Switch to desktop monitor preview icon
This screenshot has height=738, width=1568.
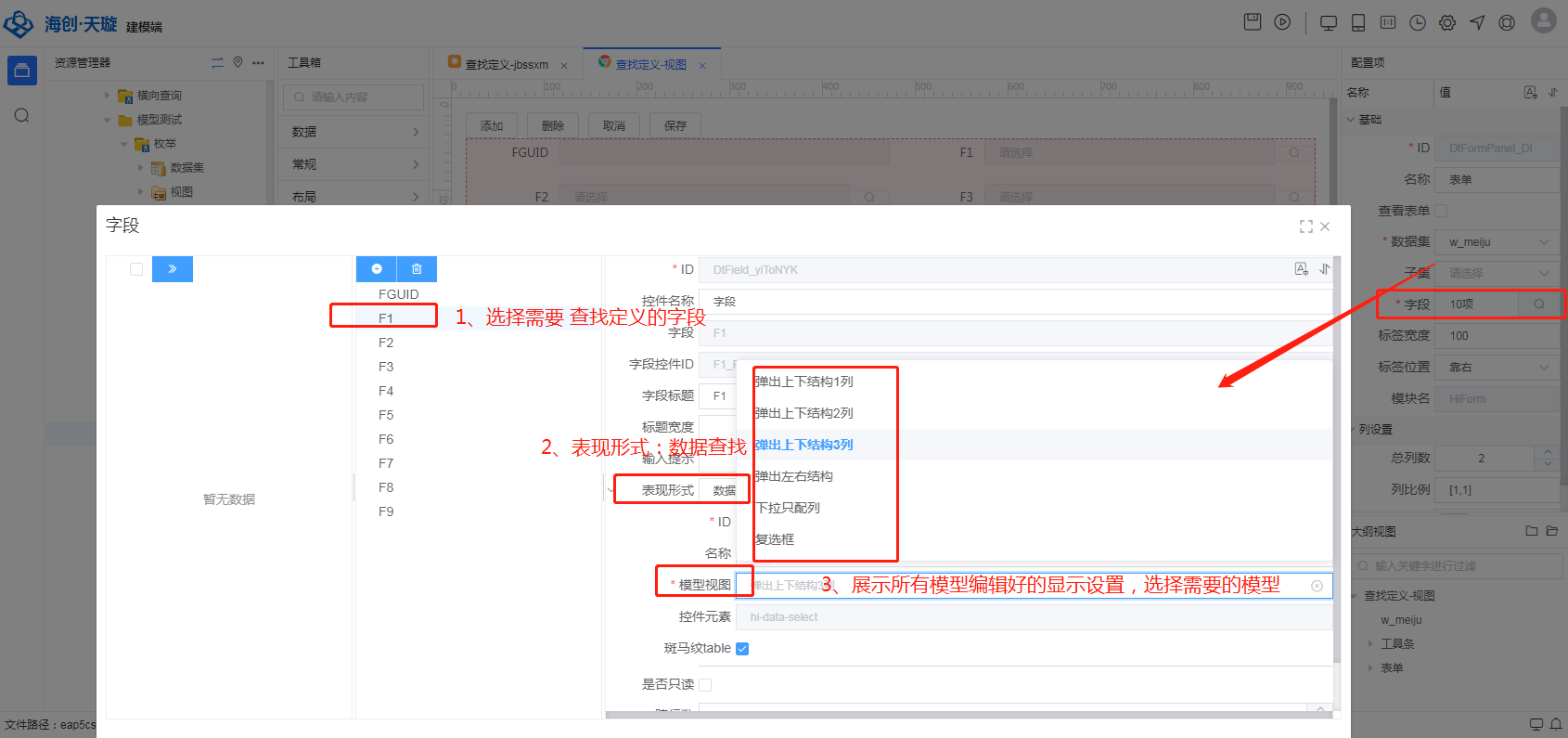tap(1329, 23)
